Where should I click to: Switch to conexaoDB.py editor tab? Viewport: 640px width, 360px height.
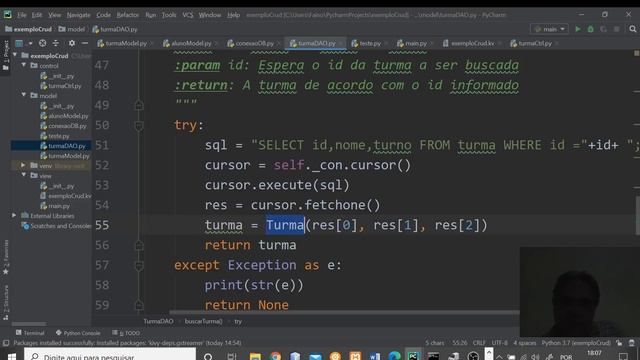tap(254, 43)
